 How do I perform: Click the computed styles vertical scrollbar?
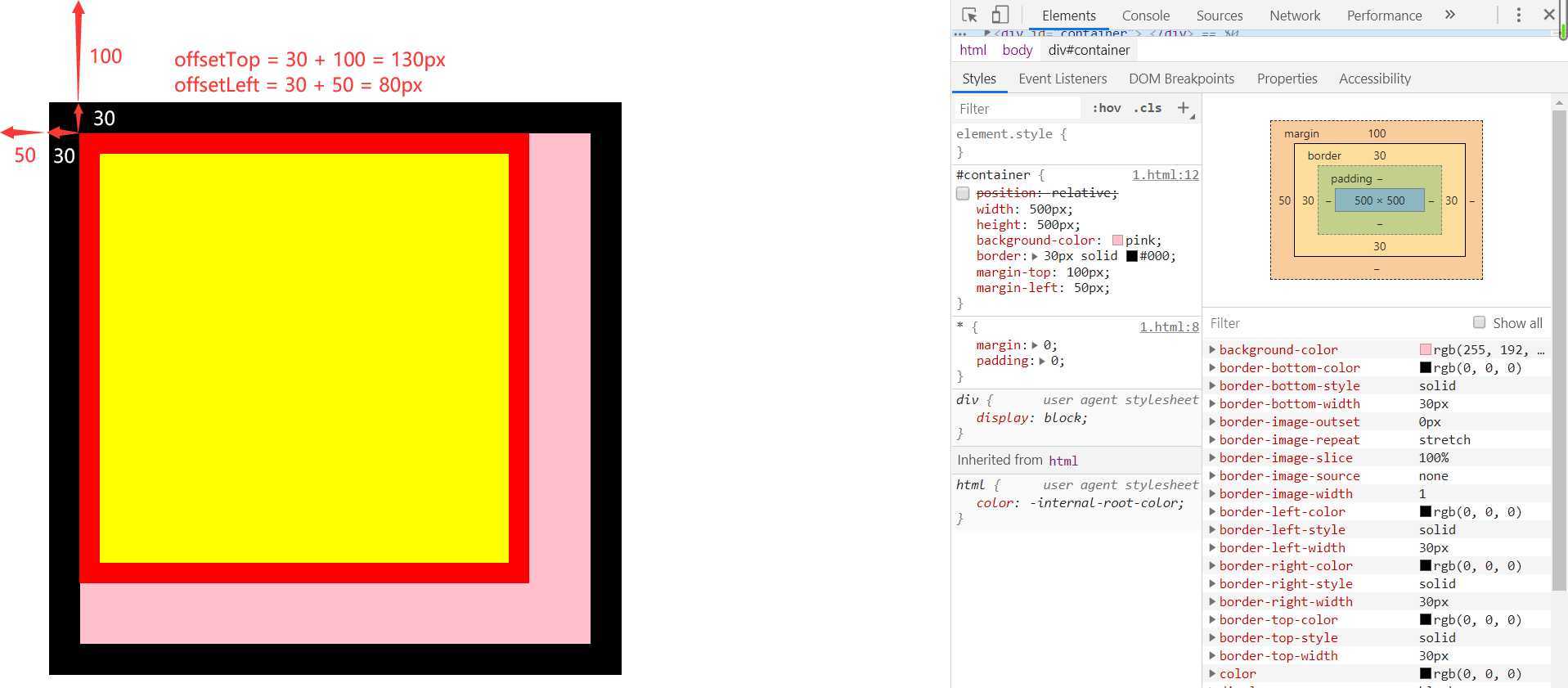1559,348
